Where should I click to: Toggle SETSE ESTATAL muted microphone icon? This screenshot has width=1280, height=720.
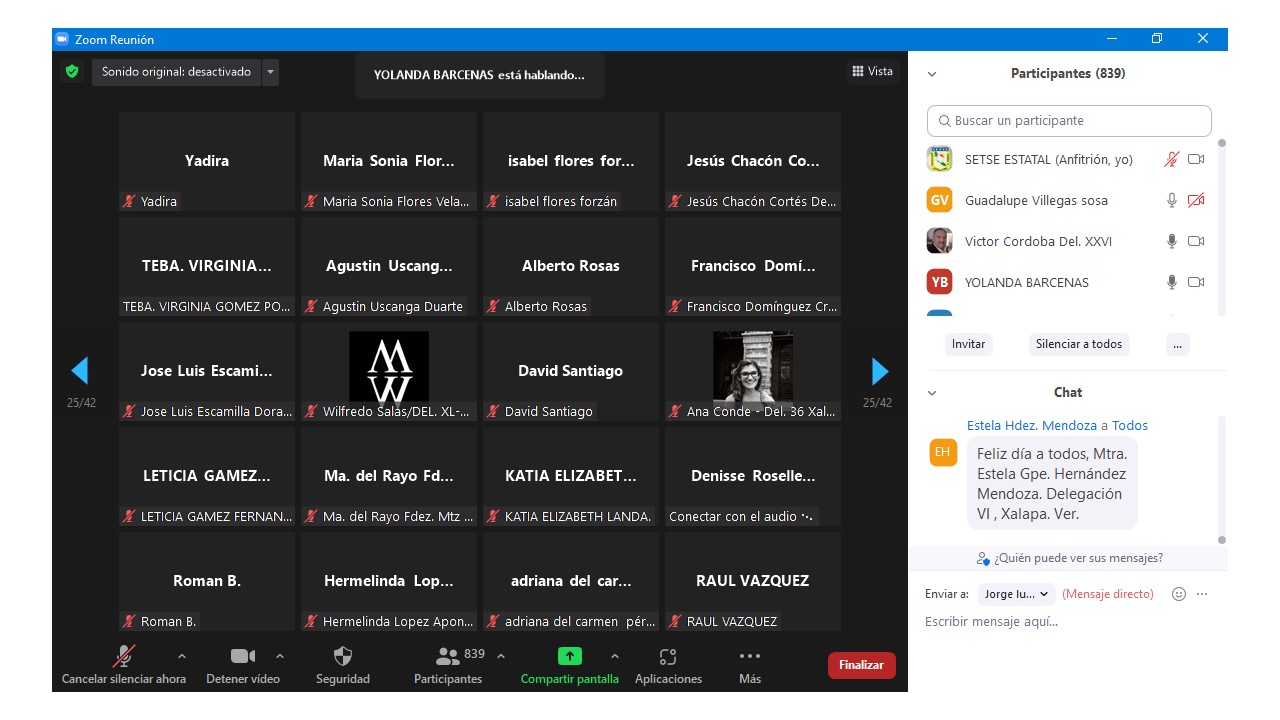pos(1172,159)
